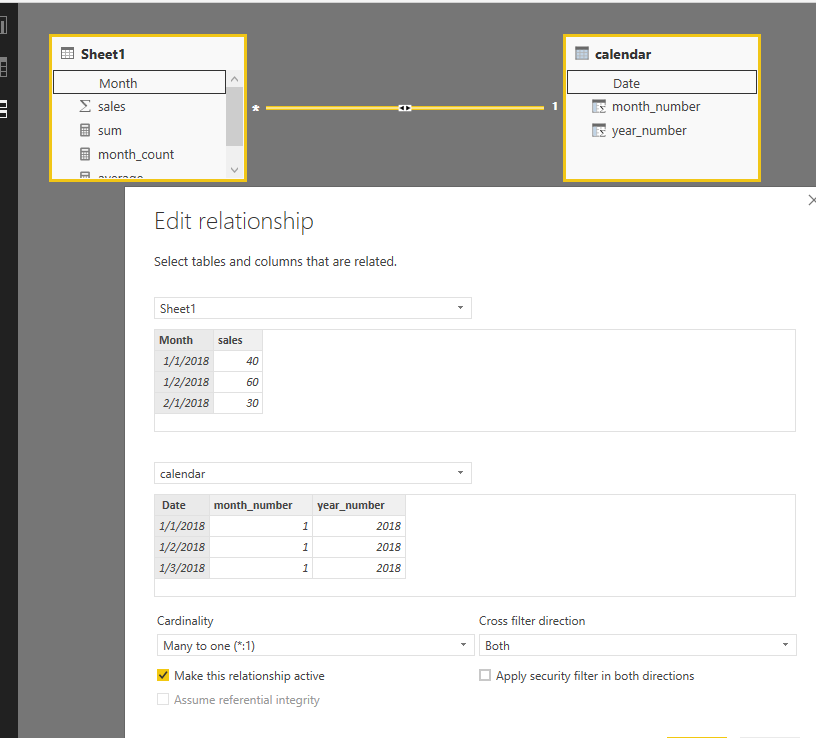Image resolution: width=816 pixels, height=738 pixels.
Task: Select the Date column header in calendar preview
Action: tap(182, 505)
